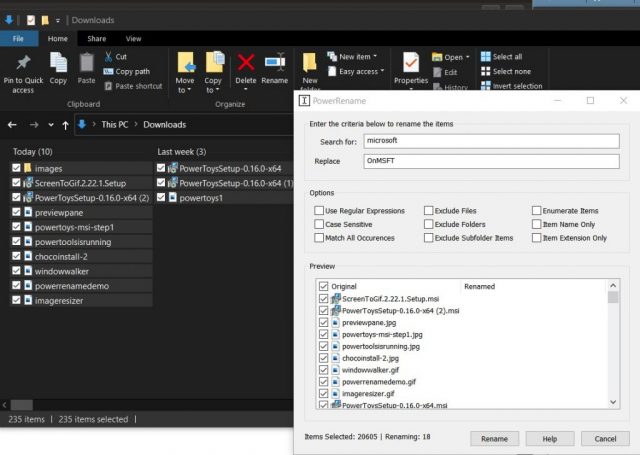Image resolution: width=640 pixels, height=455 pixels.
Task: Click Pin to Quick access icon
Action: point(23,63)
